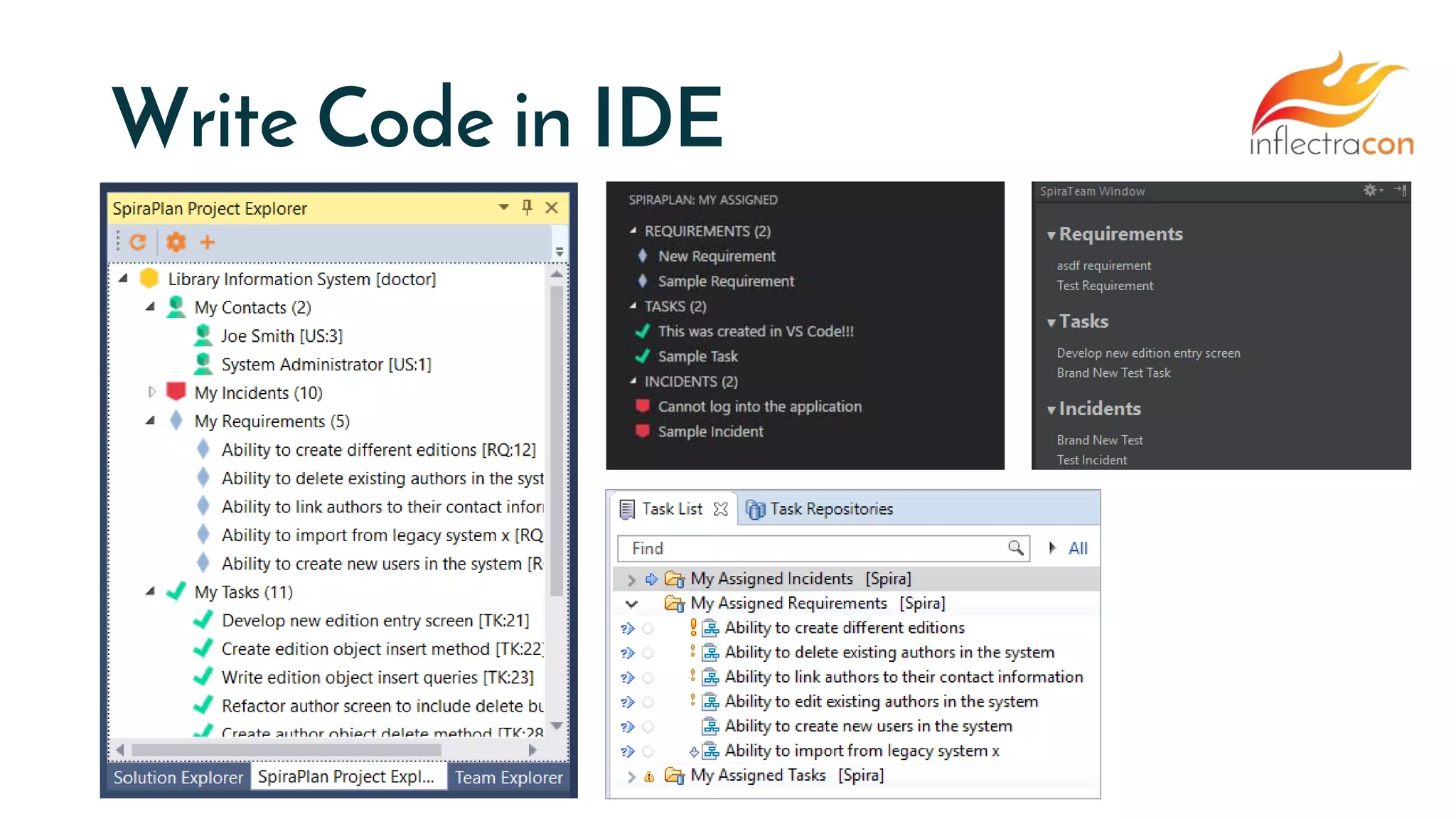Click the vertical scrollbar thumb in Project Explorer

coord(557,441)
